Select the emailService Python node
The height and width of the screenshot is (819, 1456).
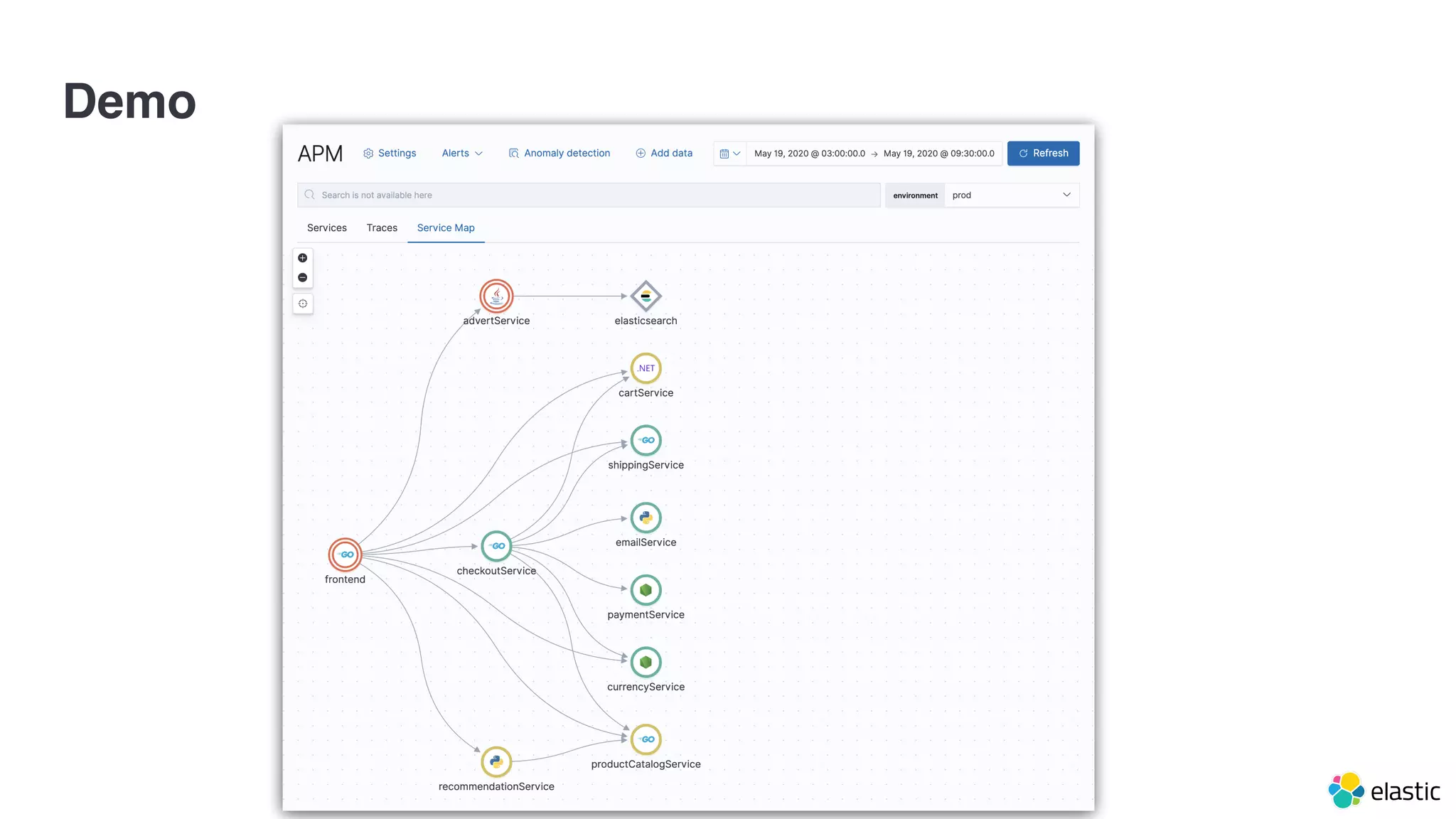tap(646, 518)
